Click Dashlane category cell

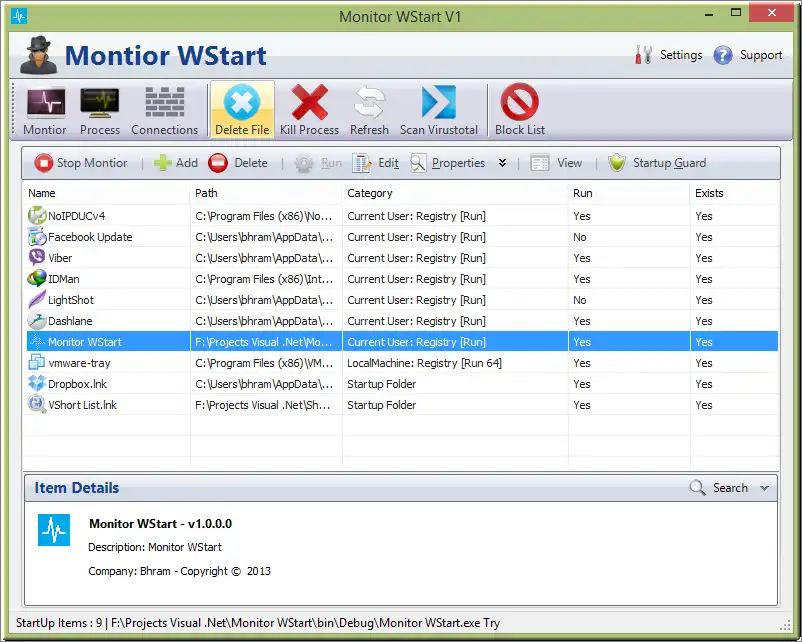(416, 321)
